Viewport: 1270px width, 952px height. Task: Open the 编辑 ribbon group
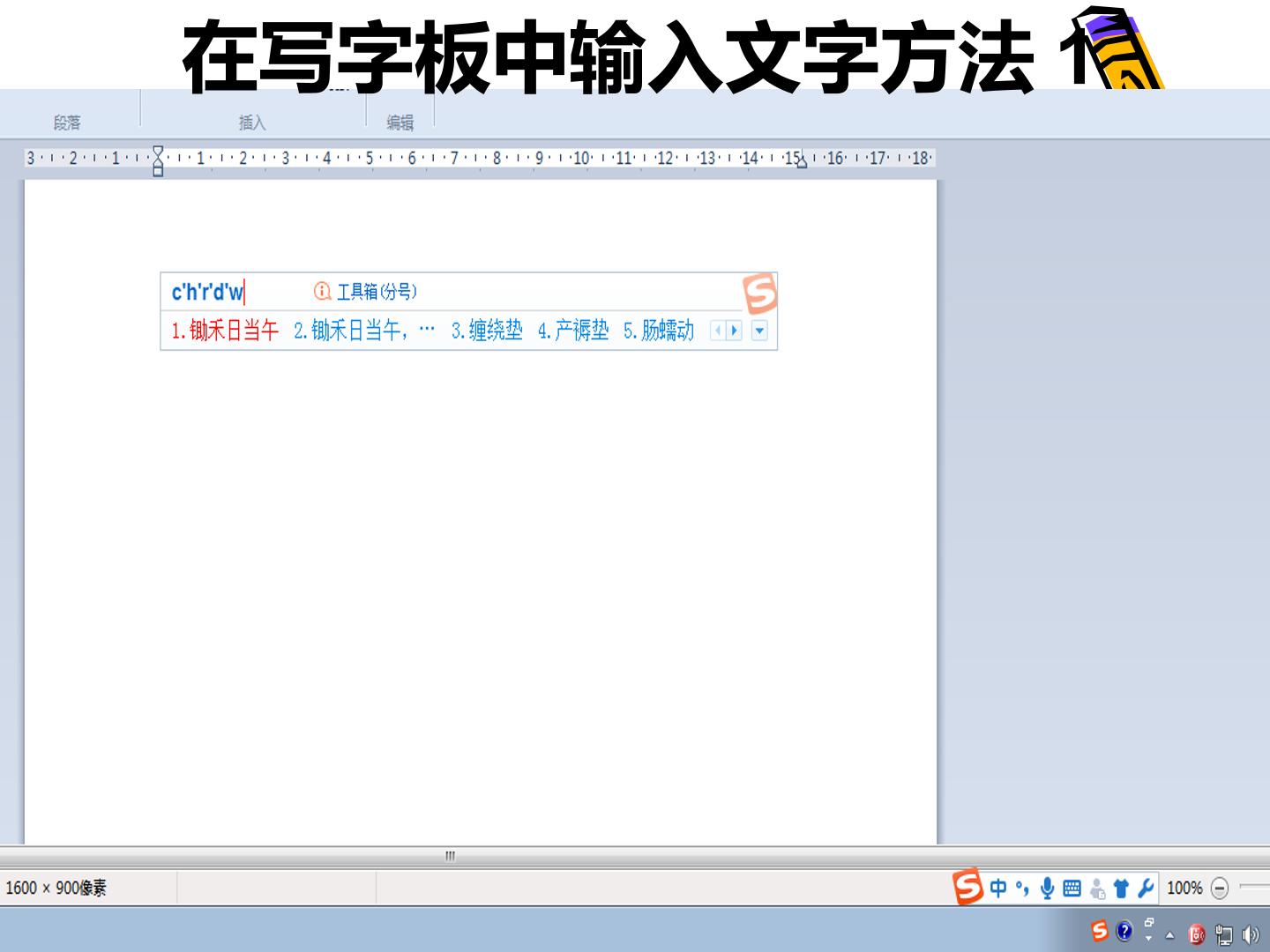tap(400, 123)
